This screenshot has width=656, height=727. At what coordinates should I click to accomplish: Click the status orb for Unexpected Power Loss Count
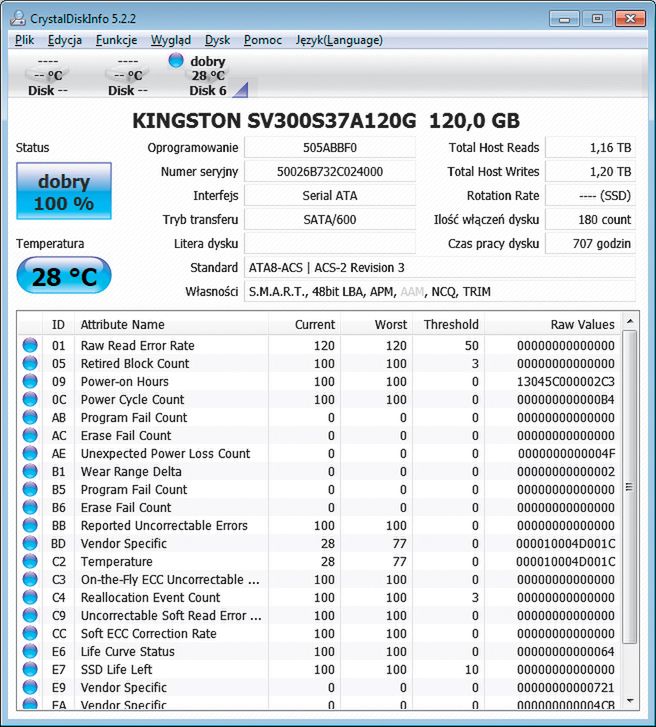click(30, 453)
